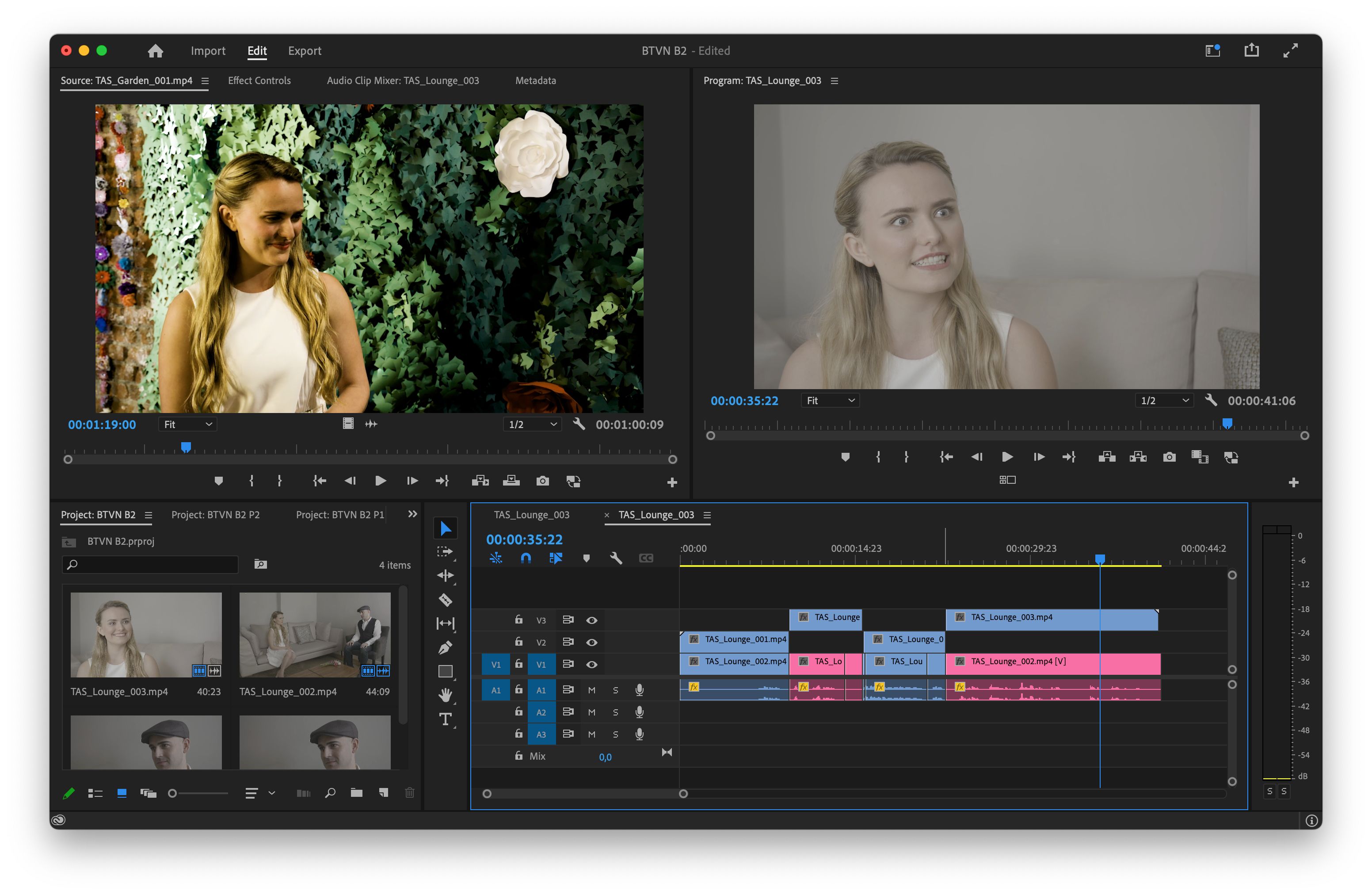Click New Bin folder icon in Project panel
The image size is (1372, 895).
[357, 793]
